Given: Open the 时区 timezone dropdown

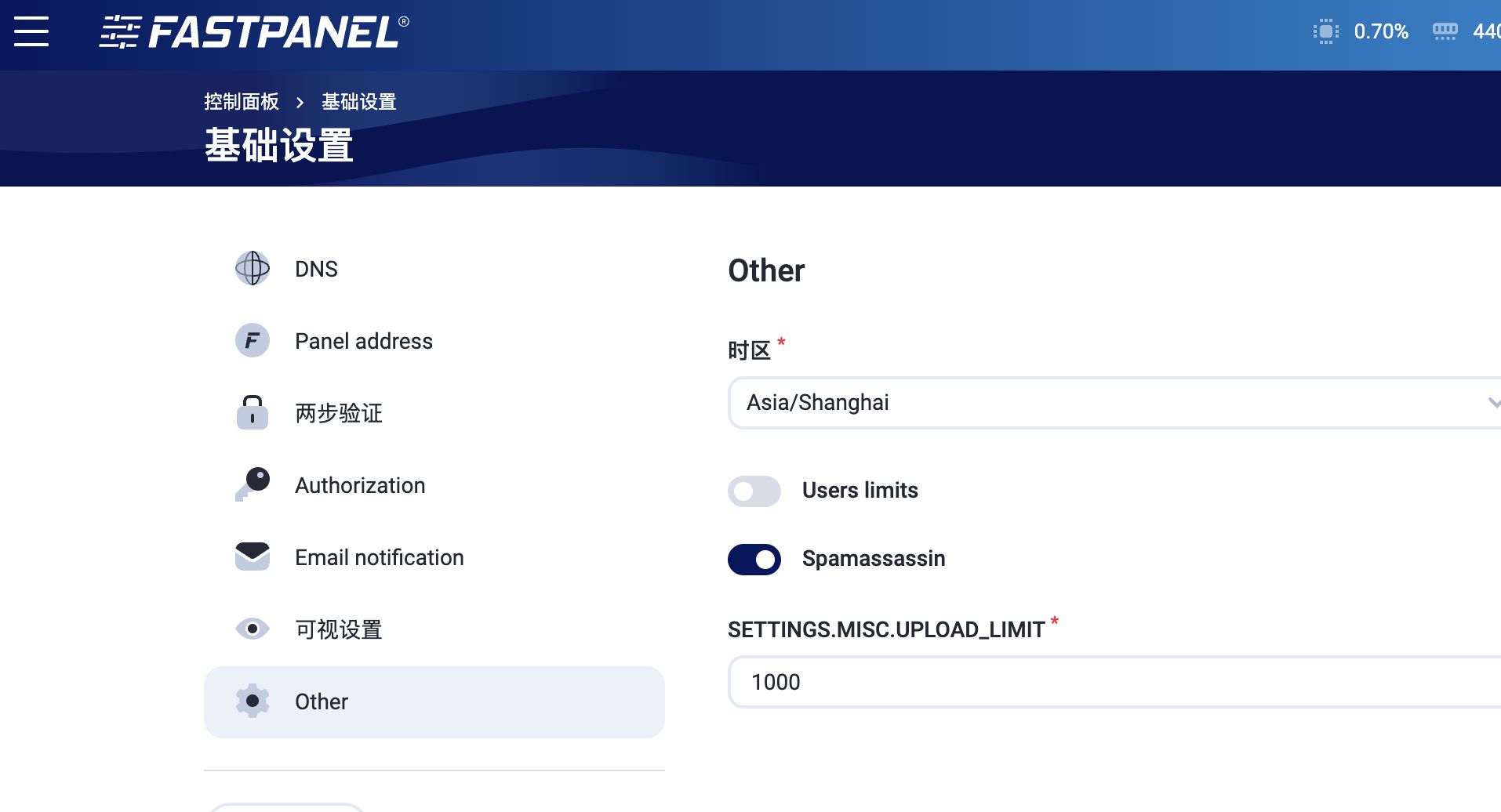Looking at the screenshot, I should 1098,403.
